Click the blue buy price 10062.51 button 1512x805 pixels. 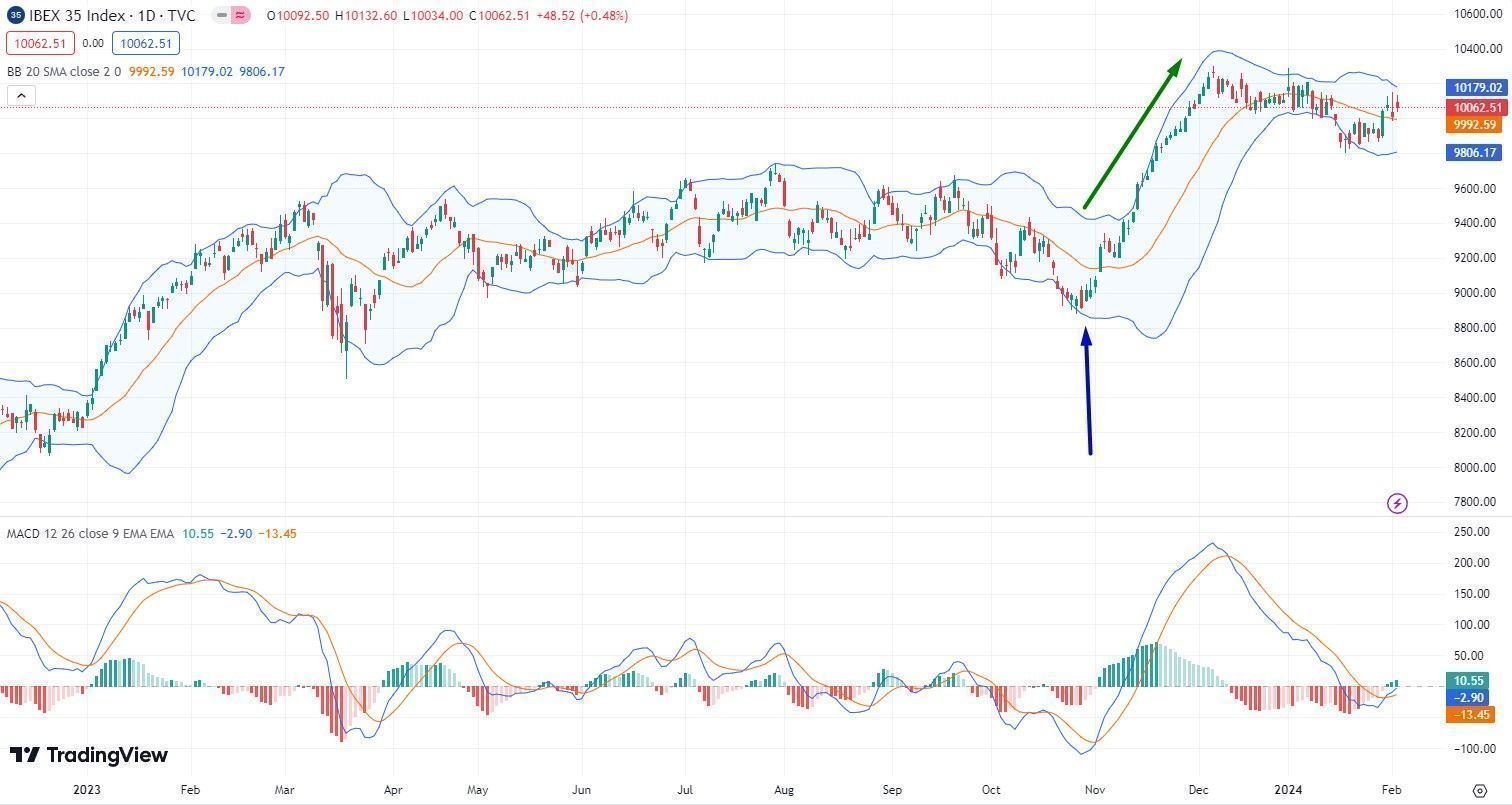tap(146, 43)
